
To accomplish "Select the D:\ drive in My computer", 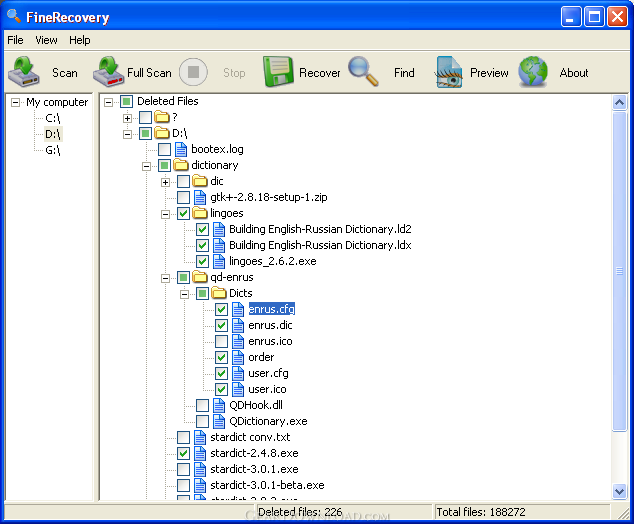I will coord(53,134).
